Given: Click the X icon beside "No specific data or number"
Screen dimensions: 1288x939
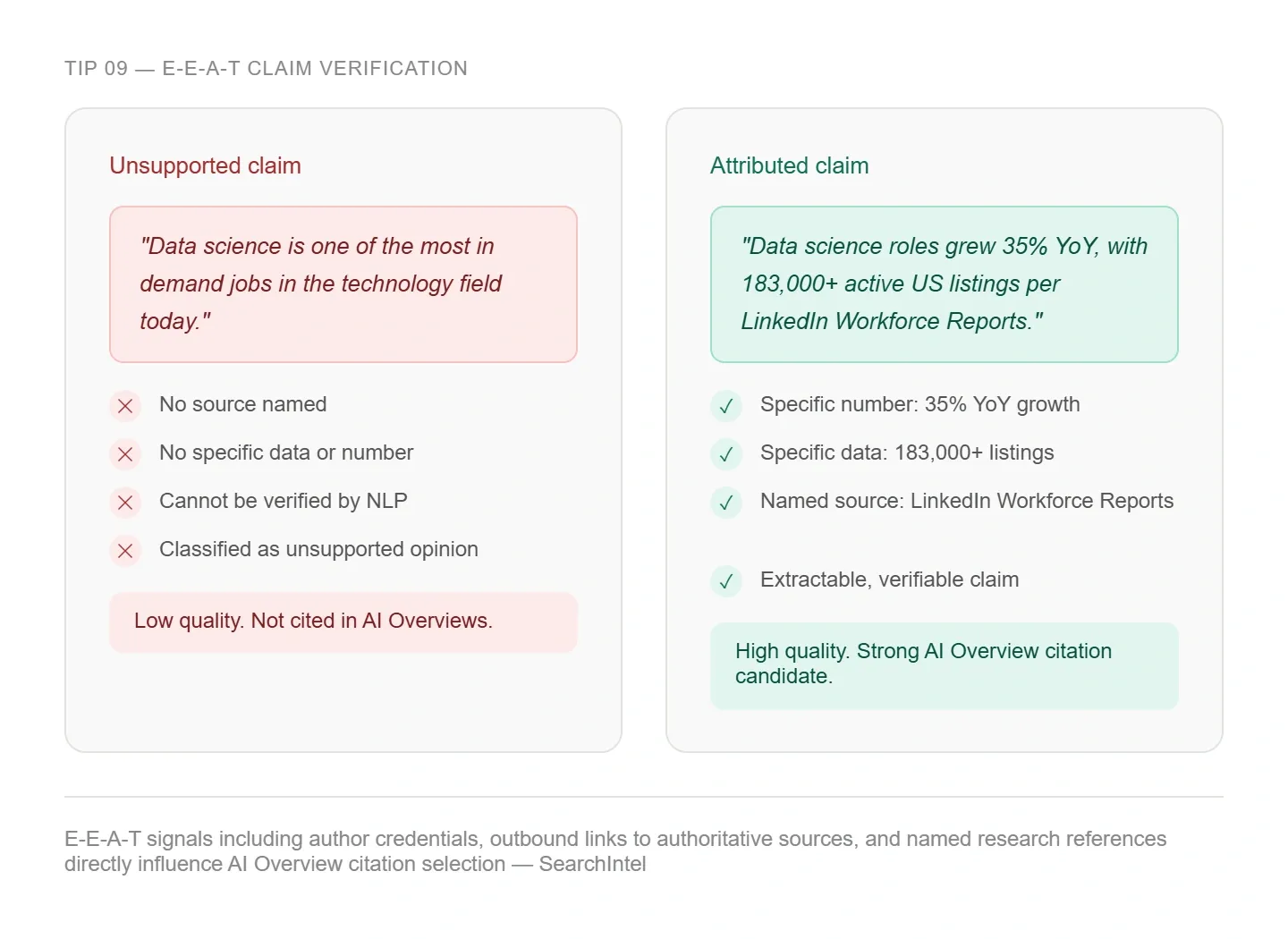Looking at the screenshot, I should point(125,454).
